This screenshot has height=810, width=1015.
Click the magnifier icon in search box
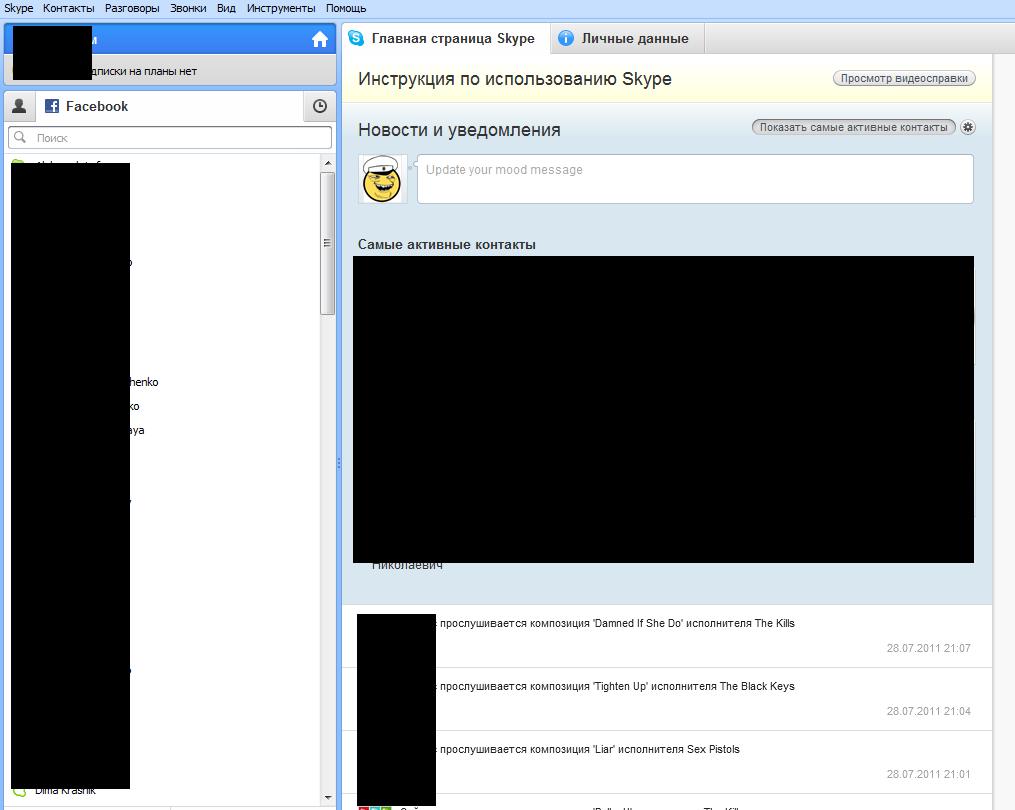click(x=21, y=138)
